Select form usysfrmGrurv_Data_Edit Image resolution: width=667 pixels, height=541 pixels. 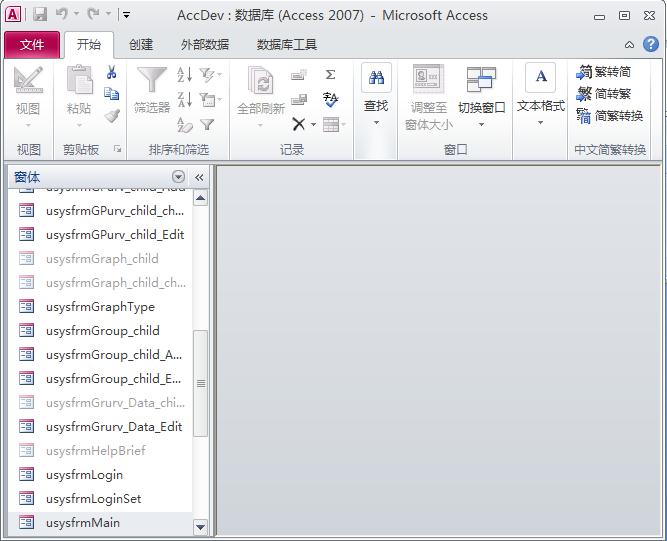tap(100, 426)
